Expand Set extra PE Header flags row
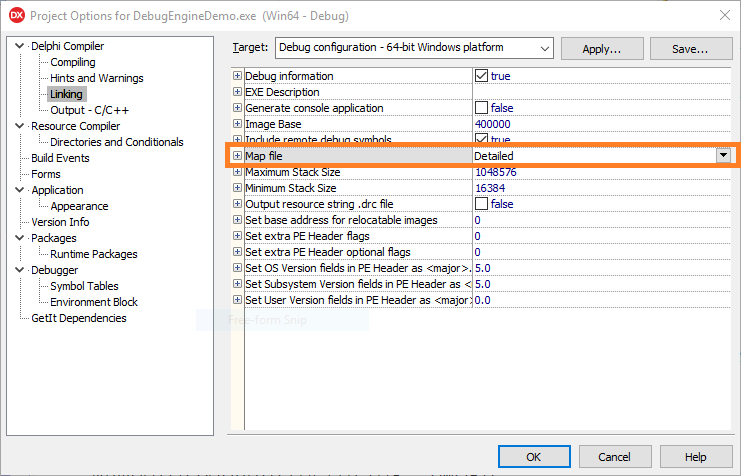Viewport: 741px width, 476px height. pyautogui.click(x=237, y=236)
